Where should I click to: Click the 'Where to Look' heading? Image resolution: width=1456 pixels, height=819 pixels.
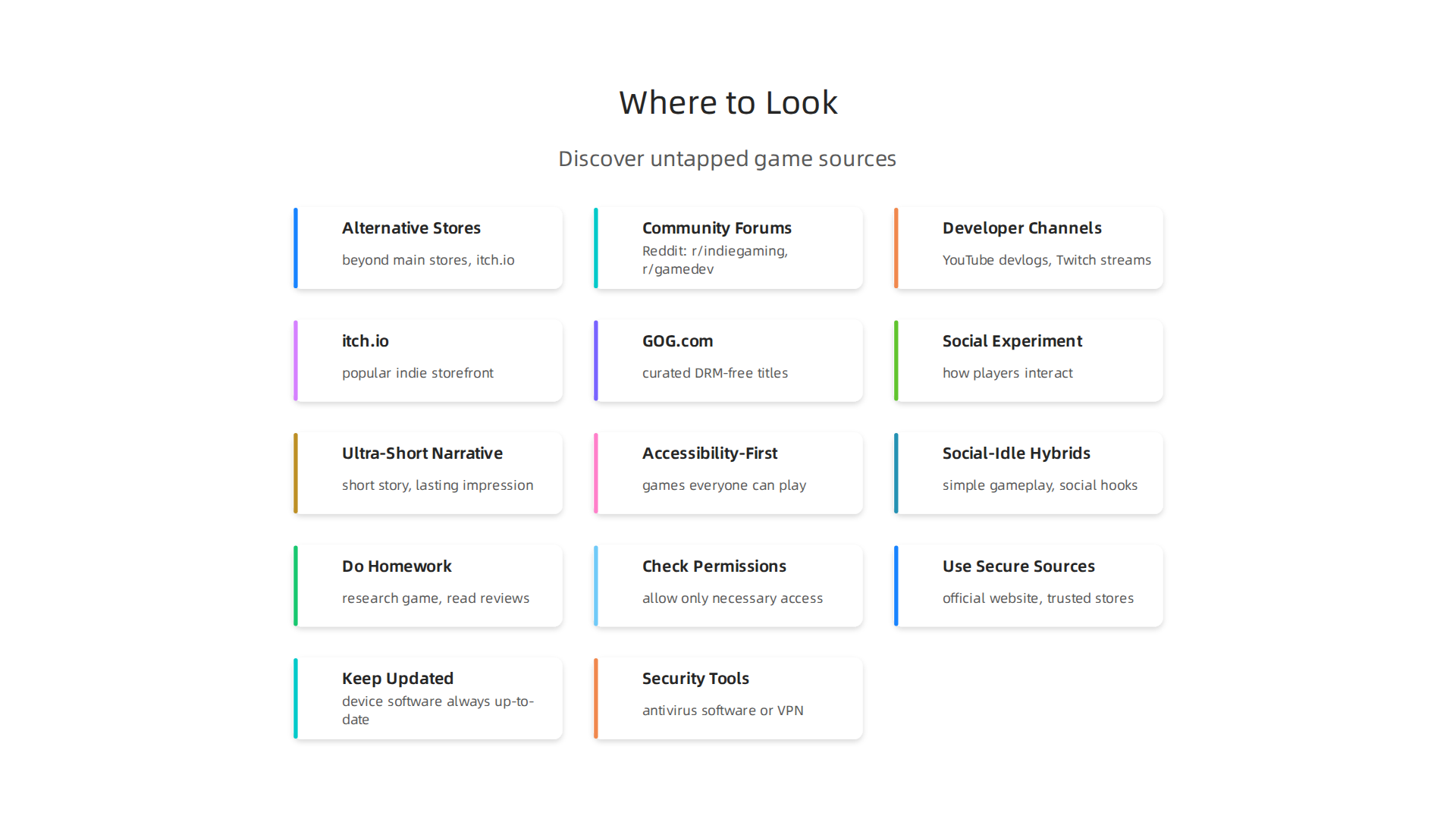[728, 102]
